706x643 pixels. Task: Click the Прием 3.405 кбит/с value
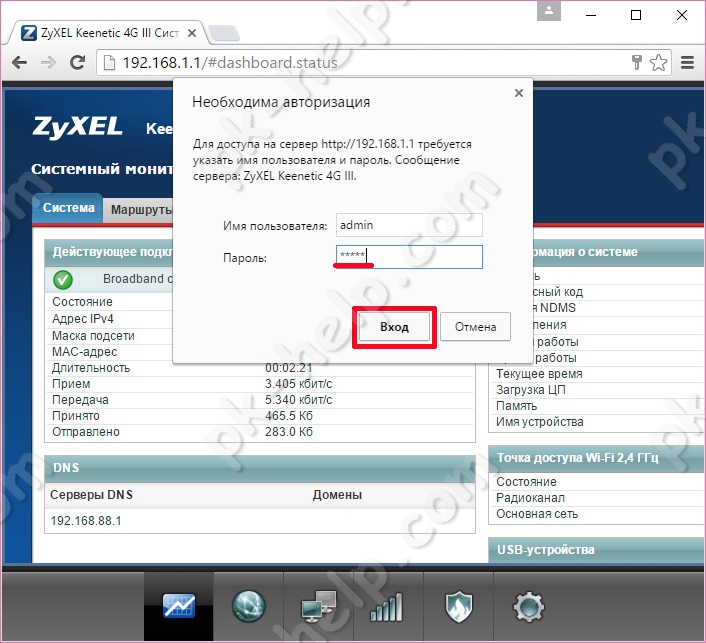point(299,384)
